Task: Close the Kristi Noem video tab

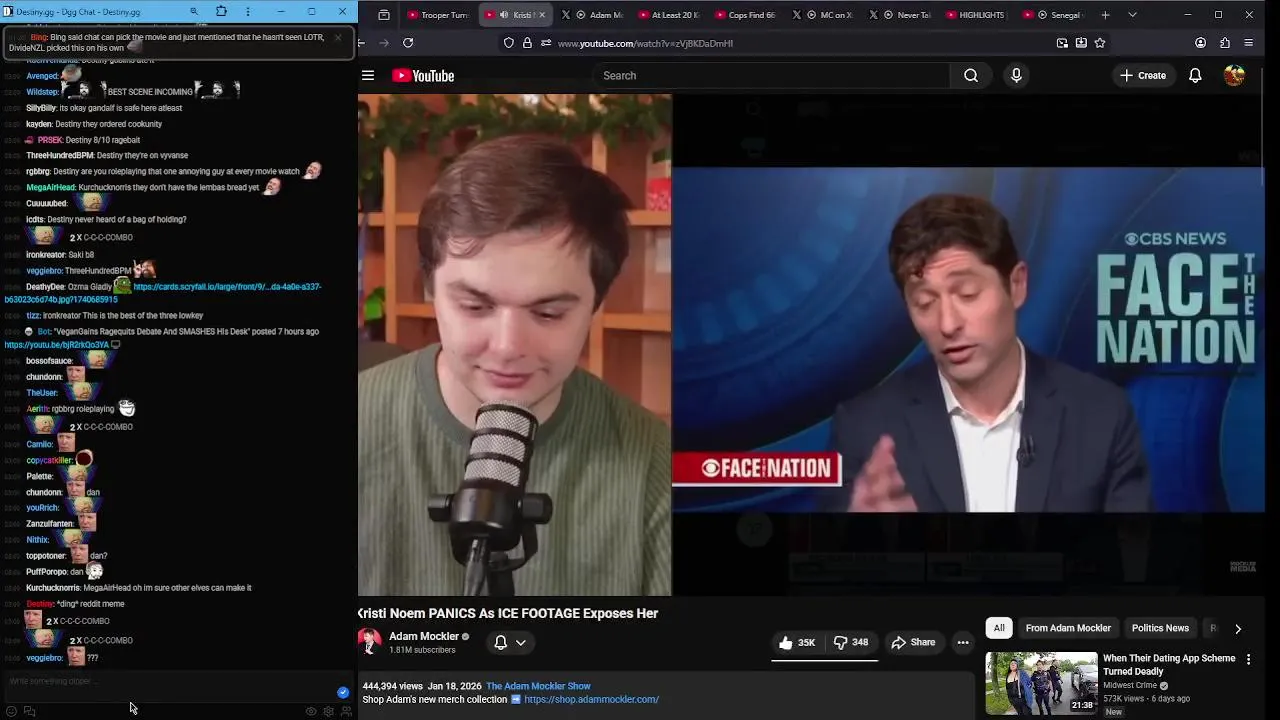Action: pos(542,15)
